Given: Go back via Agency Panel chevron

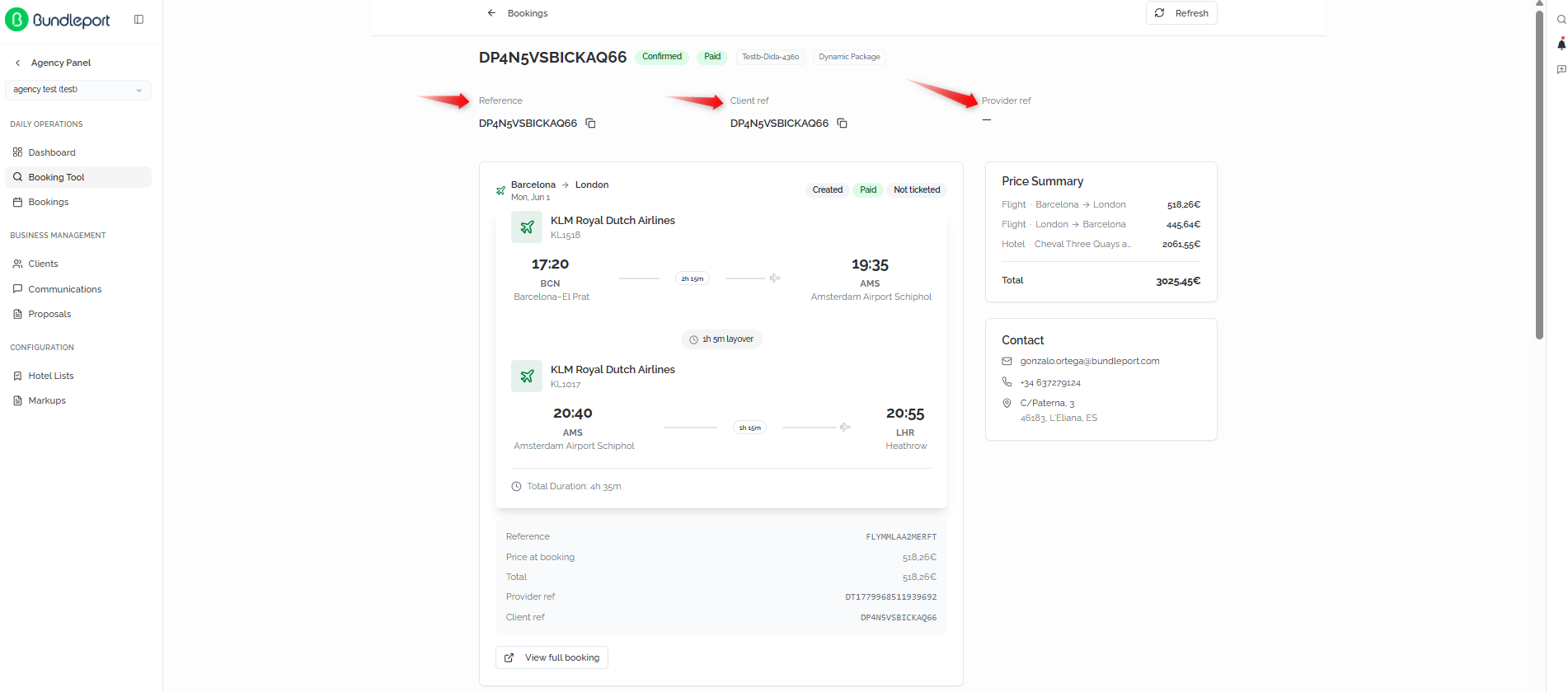Looking at the screenshot, I should click(x=17, y=63).
